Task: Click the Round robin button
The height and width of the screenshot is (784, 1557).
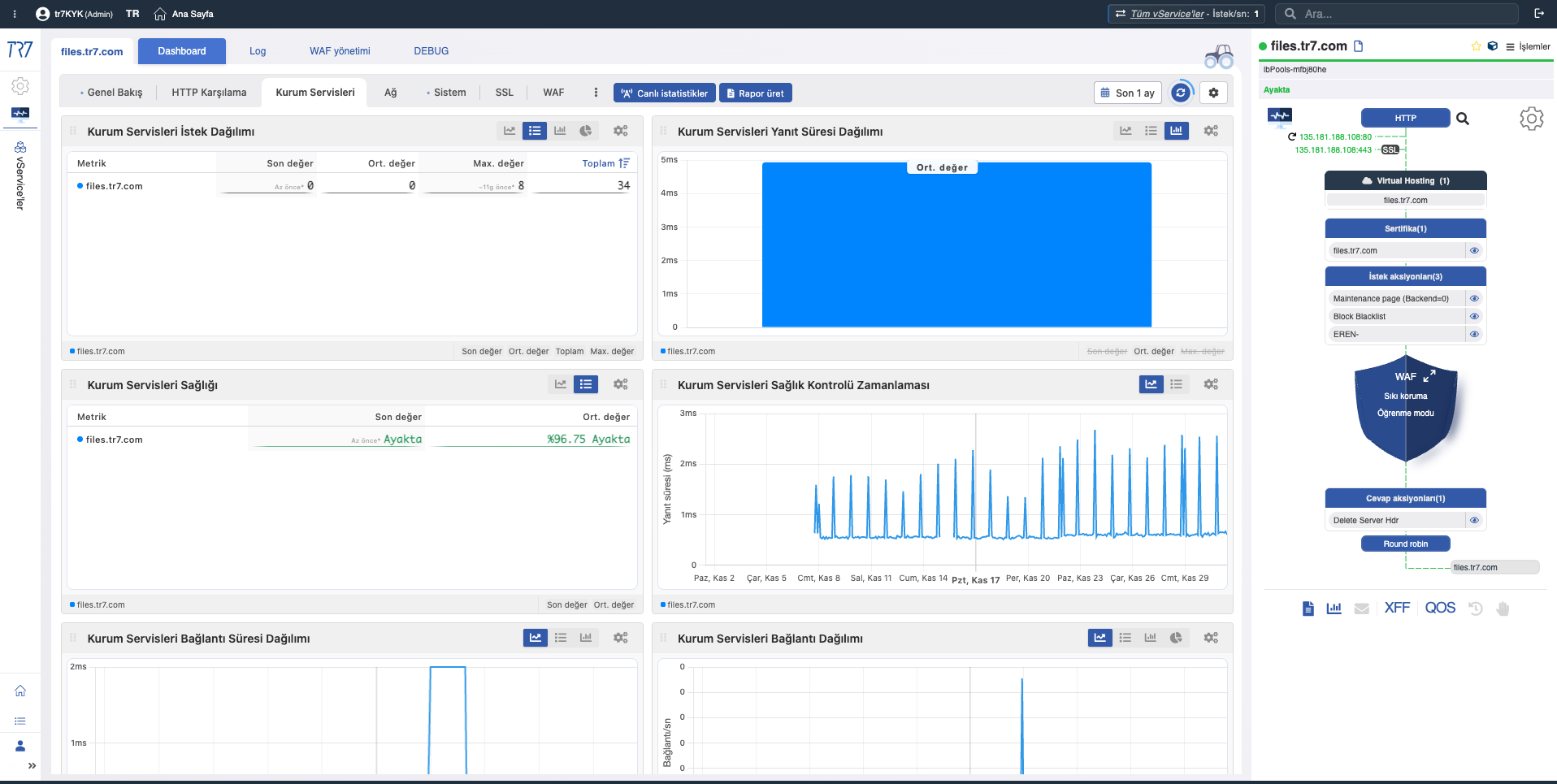Action: tap(1406, 544)
